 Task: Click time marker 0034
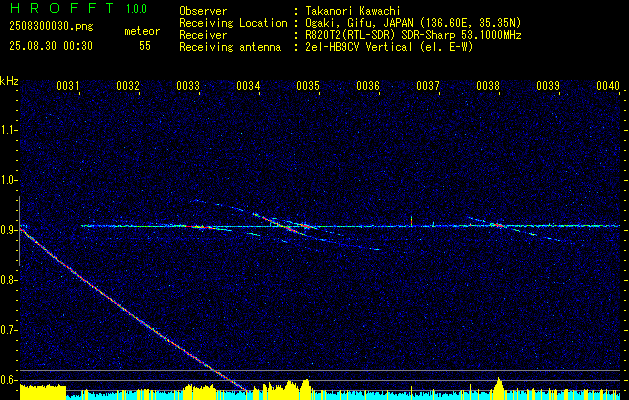point(248,86)
